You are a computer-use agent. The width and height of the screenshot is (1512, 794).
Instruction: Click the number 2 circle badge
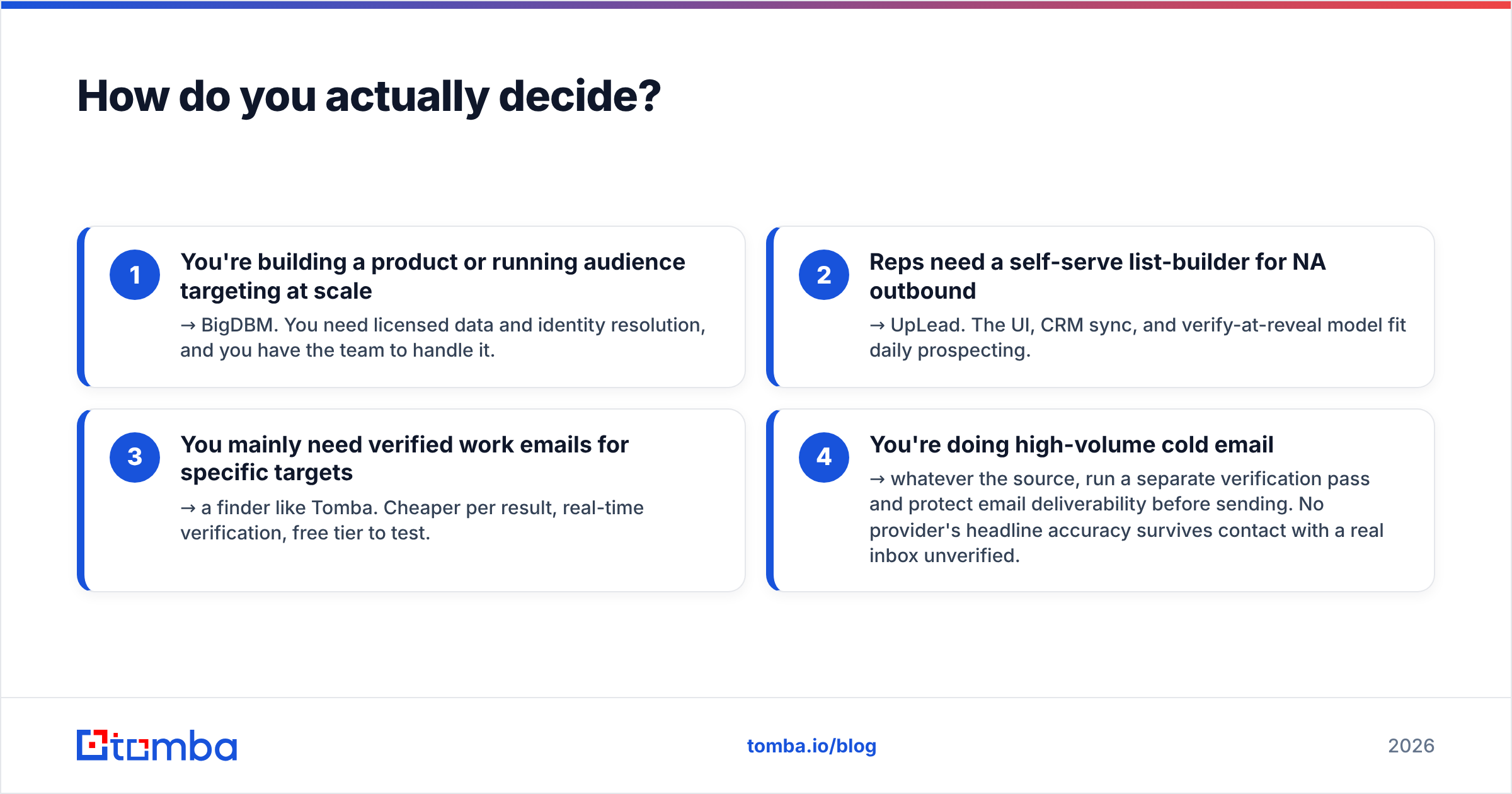[x=824, y=275]
